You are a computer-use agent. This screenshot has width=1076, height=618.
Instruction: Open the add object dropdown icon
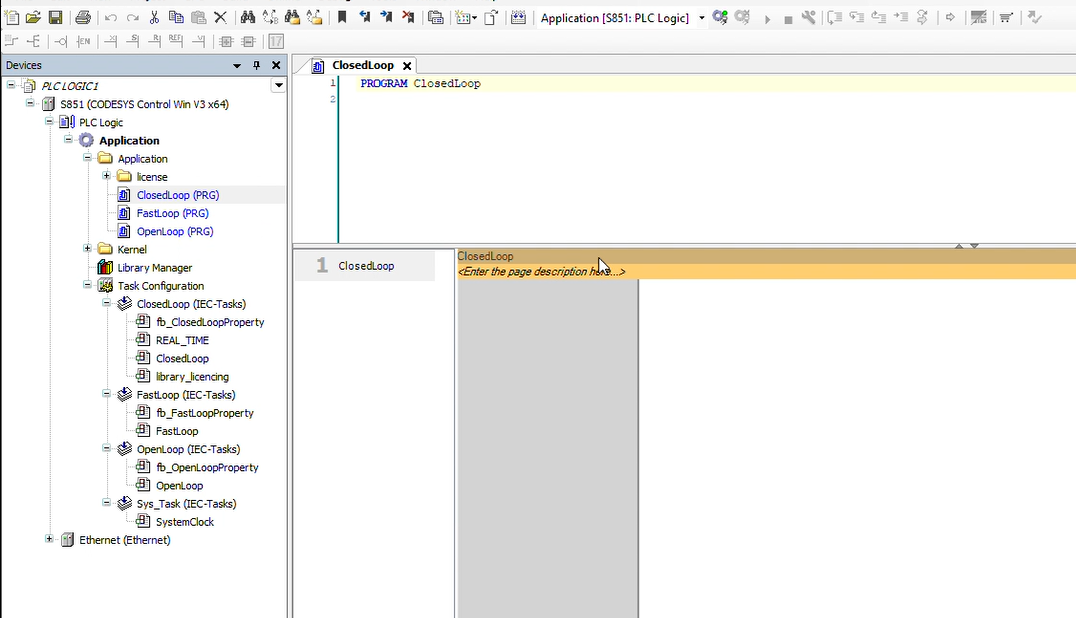coord(466,18)
